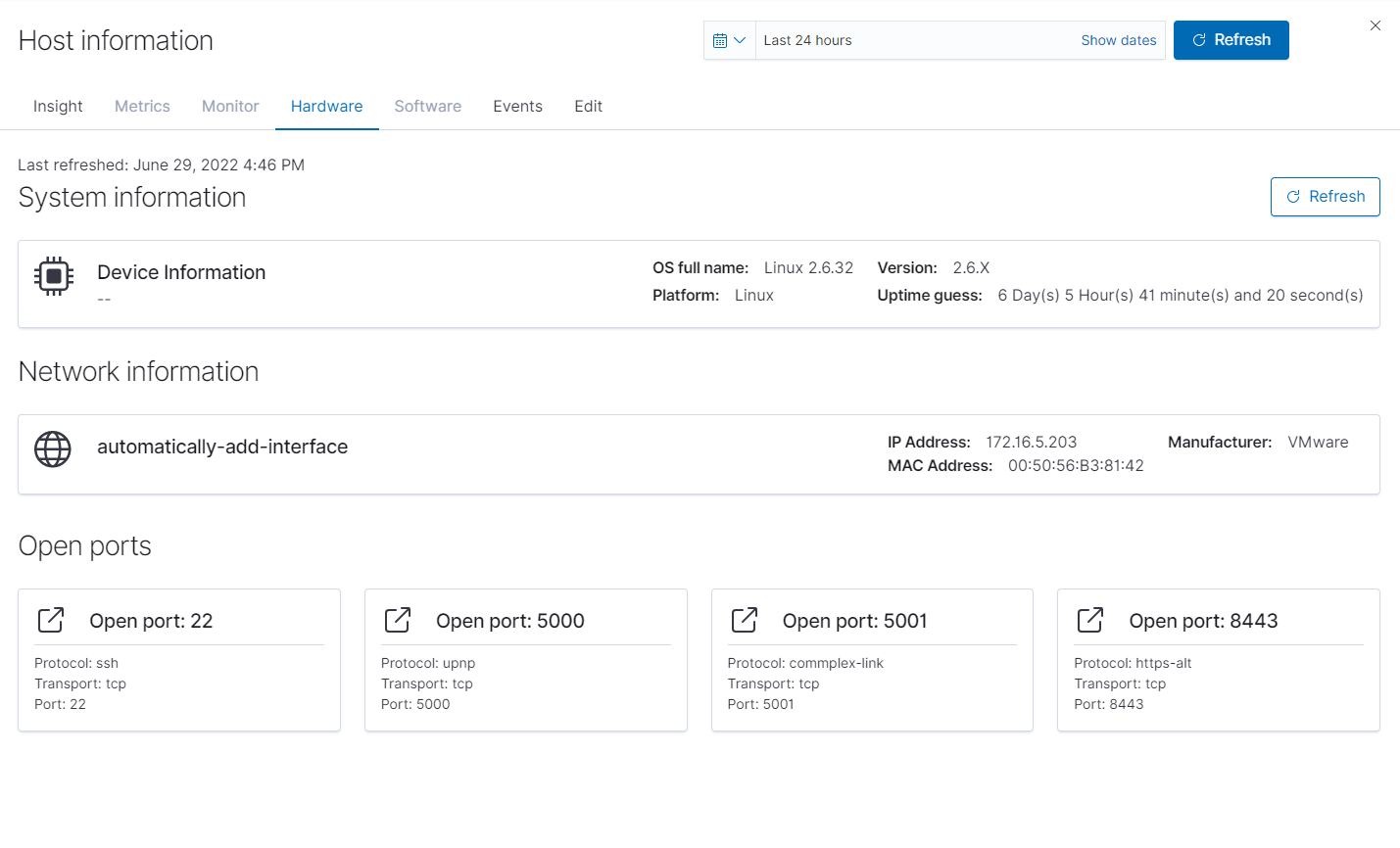Click the MAC address 00:50:56:B3:81:42
The height and width of the screenshot is (848, 1400).
(1076, 465)
